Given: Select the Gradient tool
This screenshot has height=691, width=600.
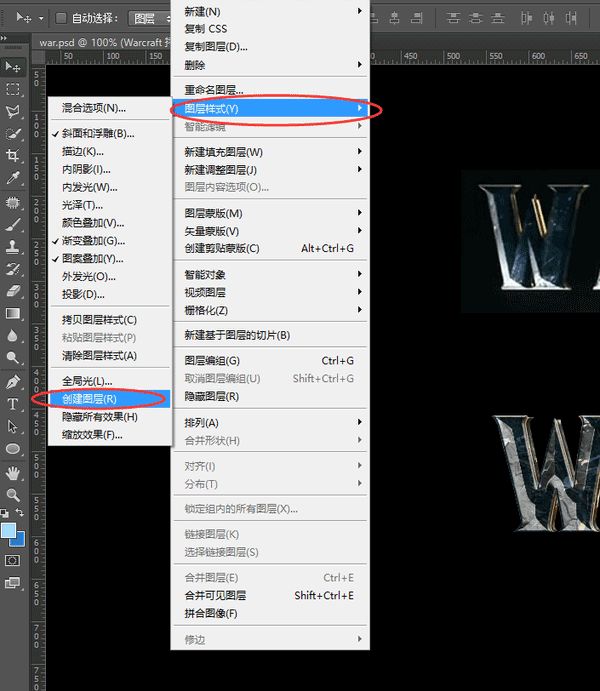Looking at the screenshot, I should 12,313.
